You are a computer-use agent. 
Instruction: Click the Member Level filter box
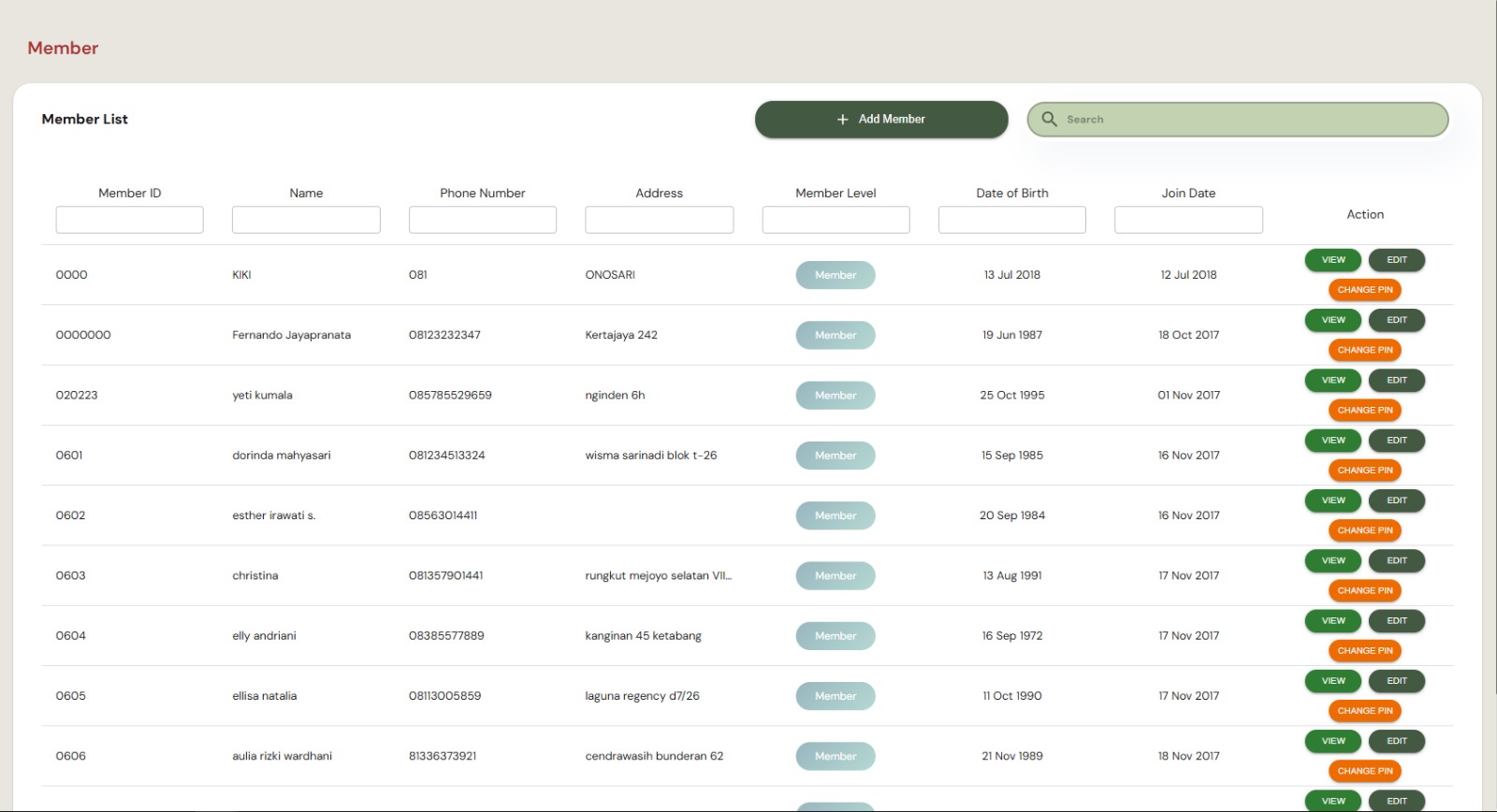[x=836, y=220]
